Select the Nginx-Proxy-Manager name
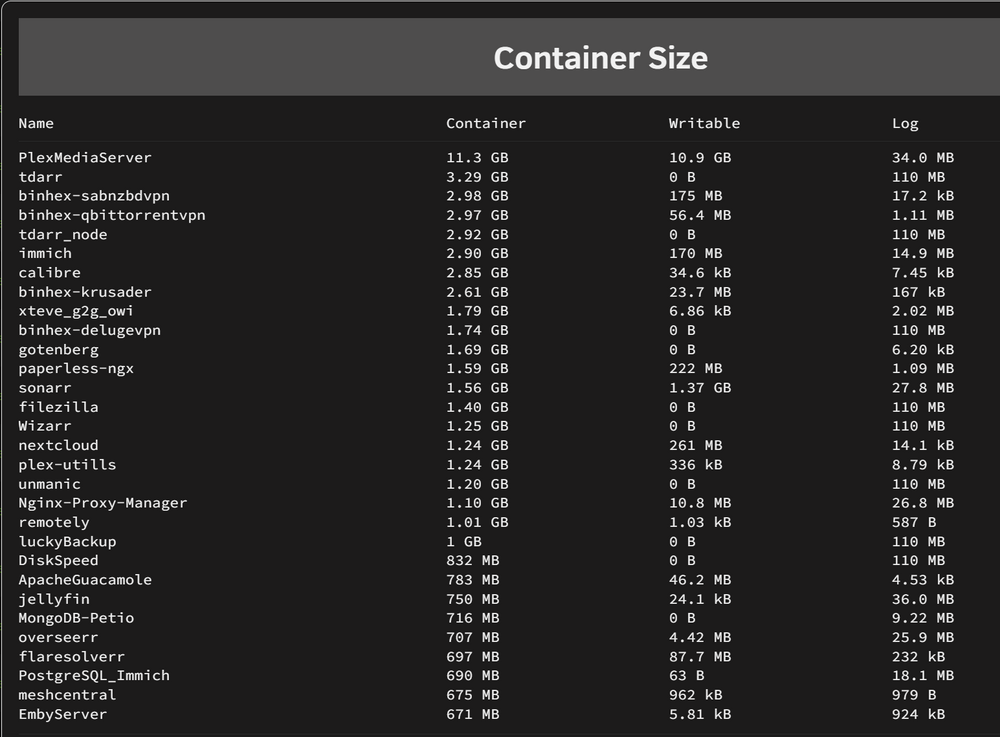 pos(103,503)
